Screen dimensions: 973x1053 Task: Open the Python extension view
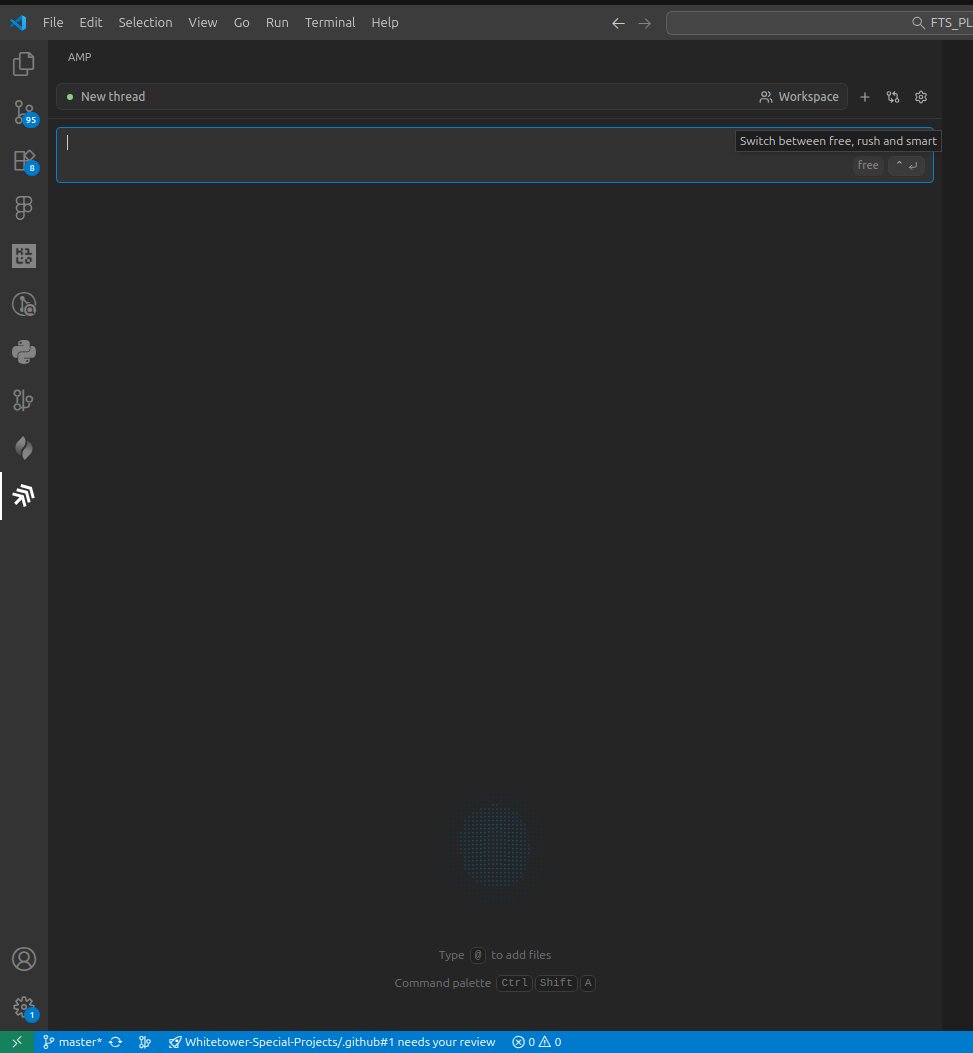click(23, 351)
